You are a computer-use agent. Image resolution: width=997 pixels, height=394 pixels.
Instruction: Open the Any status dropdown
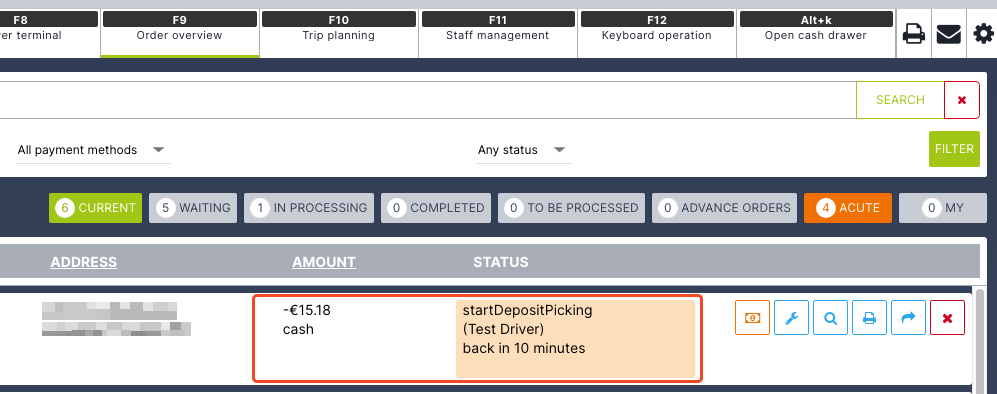(523, 151)
